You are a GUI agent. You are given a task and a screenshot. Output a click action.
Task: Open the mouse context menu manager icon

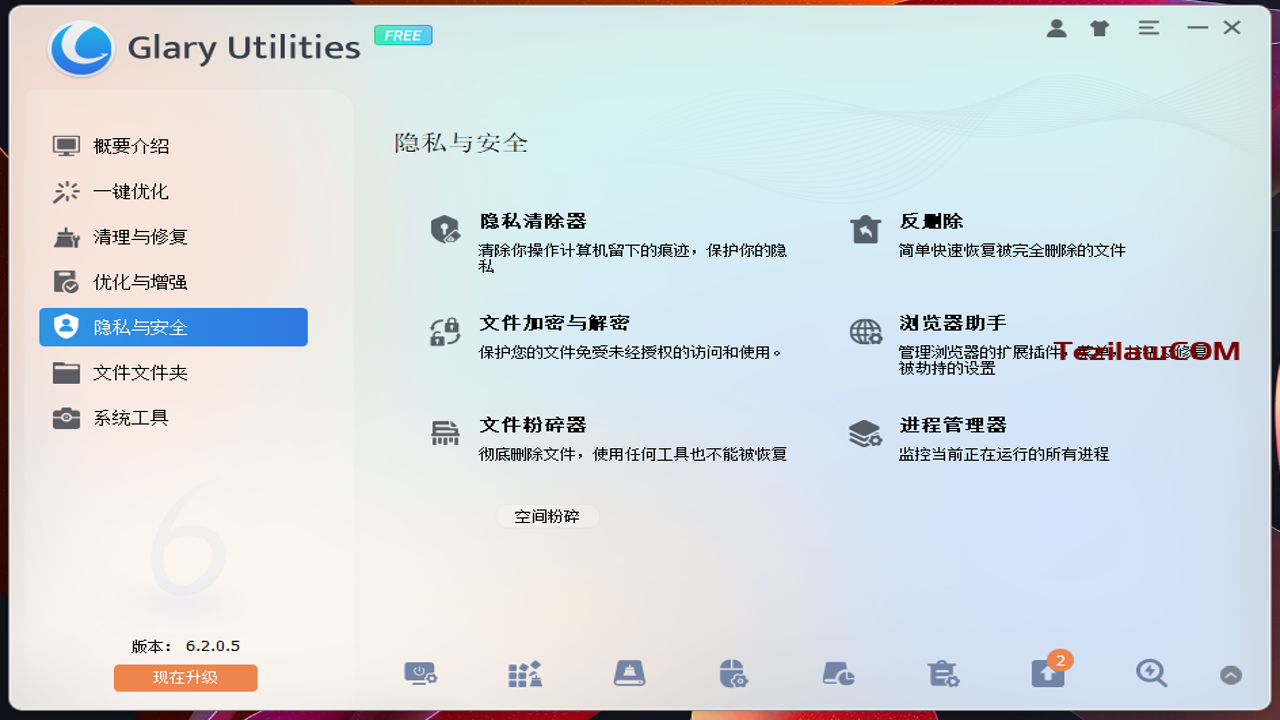pyautogui.click(x=733, y=674)
